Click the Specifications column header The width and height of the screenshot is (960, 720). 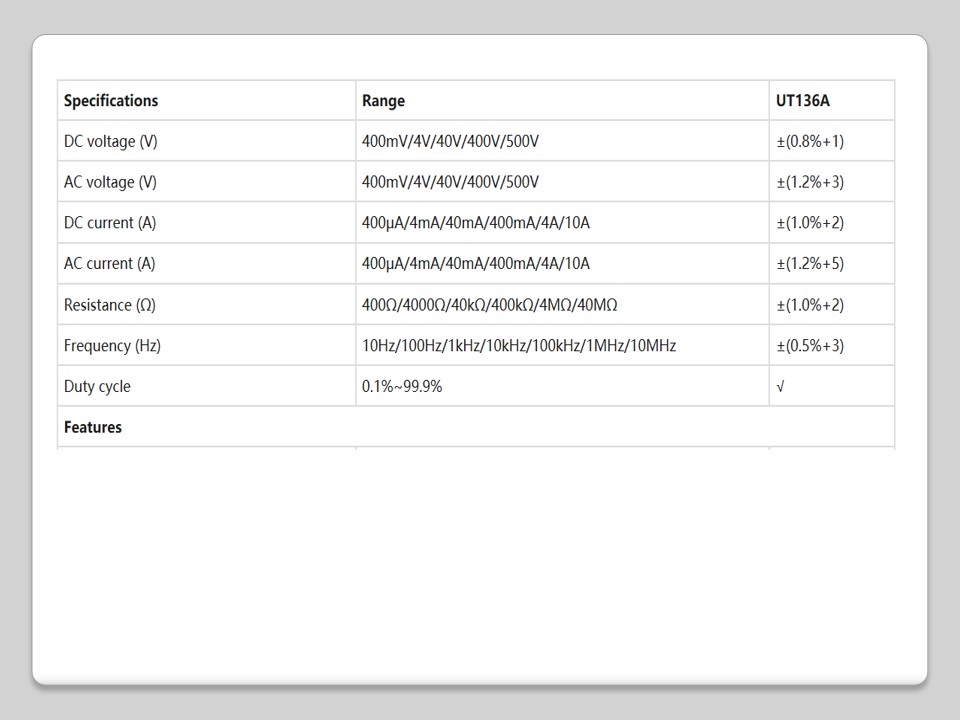[x=111, y=101]
